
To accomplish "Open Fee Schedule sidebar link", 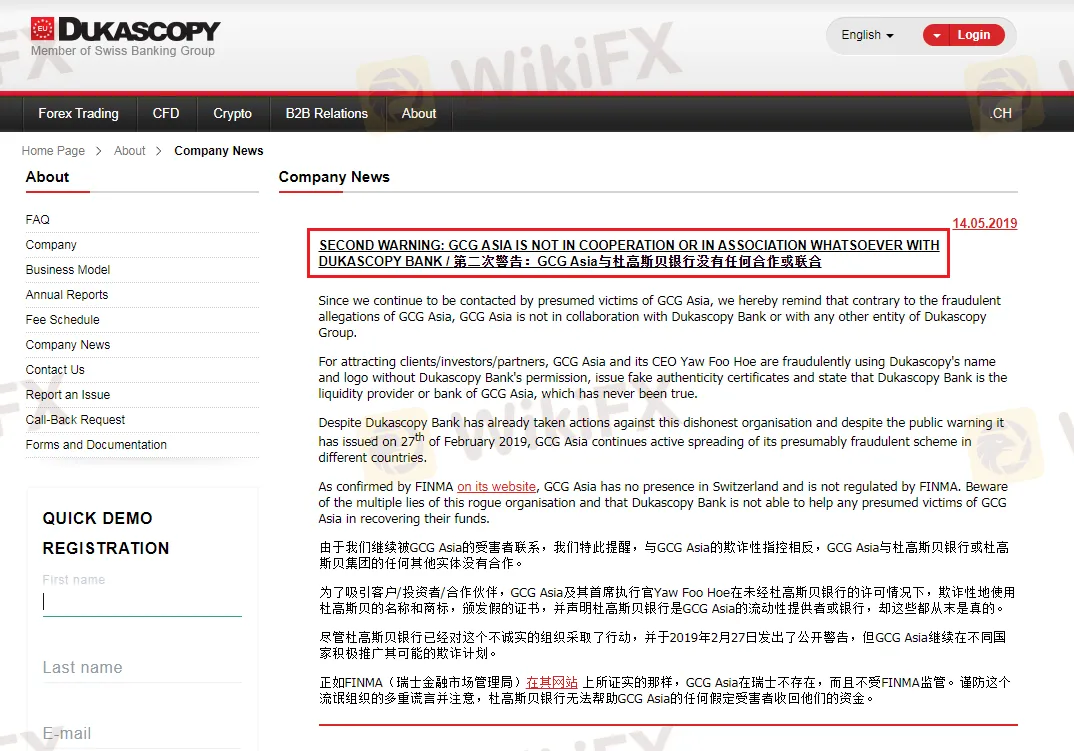I will point(62,320).
